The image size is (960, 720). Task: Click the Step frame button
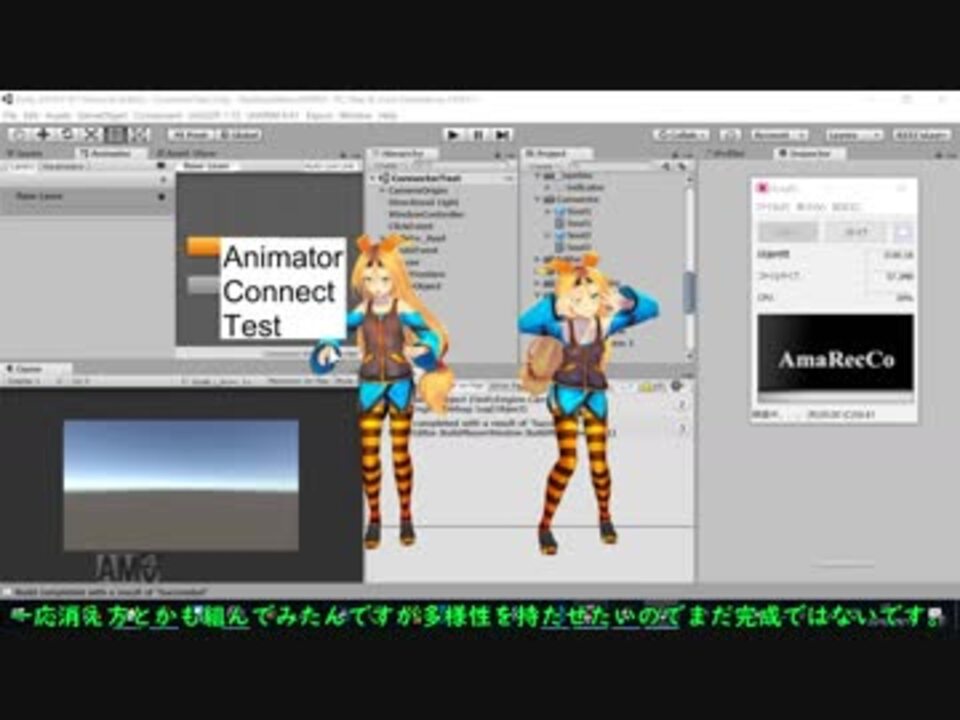click(502, 135)
